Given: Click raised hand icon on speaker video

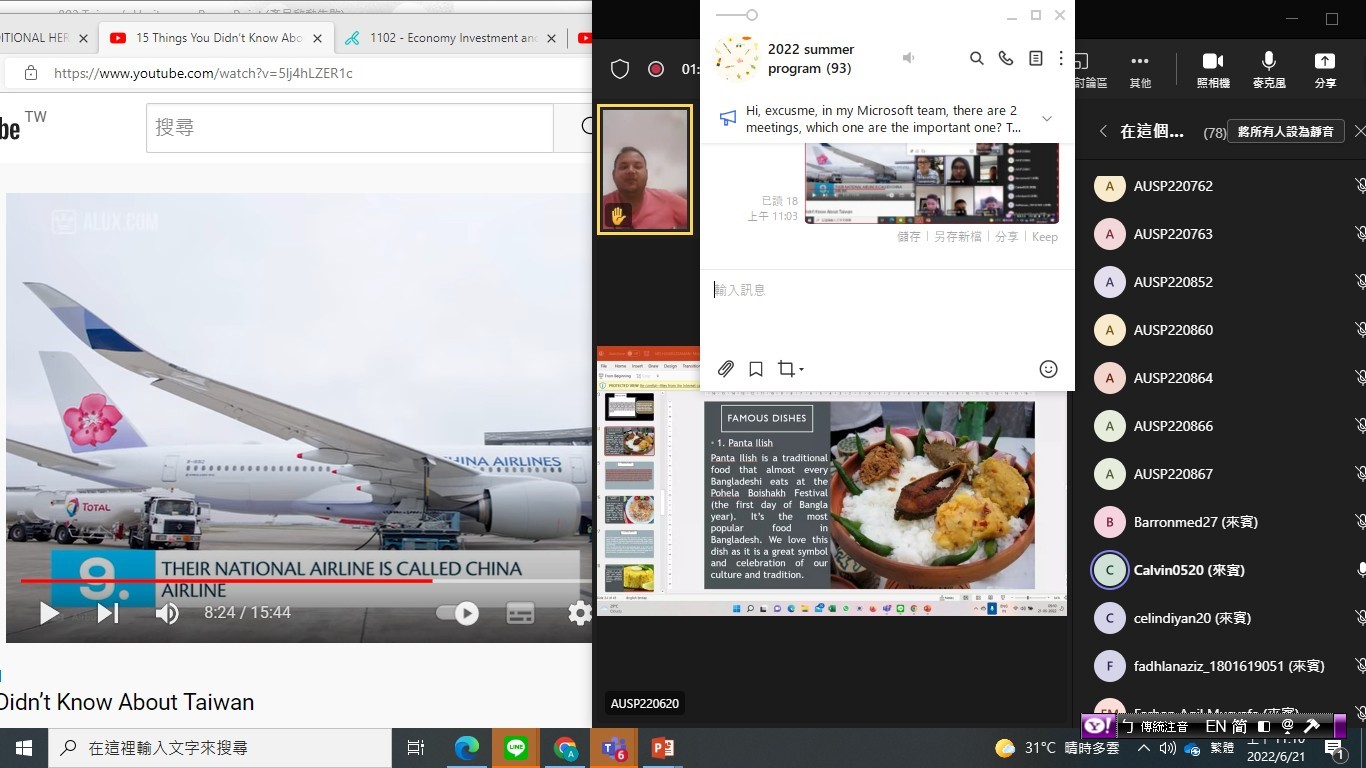Looking at the screenshot, I should (x=618, y=215).
